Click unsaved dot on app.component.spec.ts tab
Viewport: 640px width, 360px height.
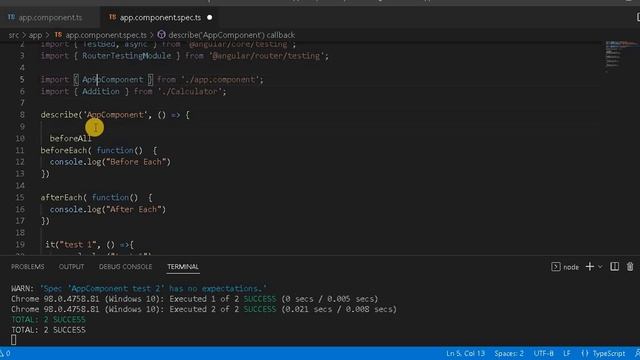pyautogui.click(x=209, y=18)
